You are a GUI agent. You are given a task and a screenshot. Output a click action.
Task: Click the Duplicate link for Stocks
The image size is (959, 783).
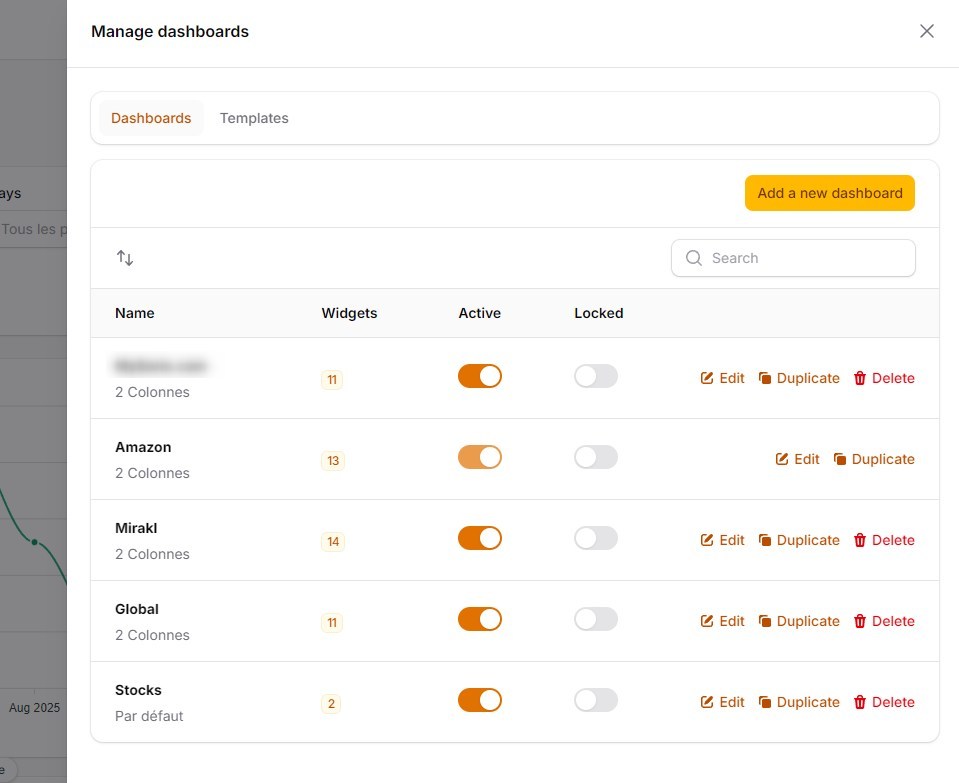coord(806,702)
